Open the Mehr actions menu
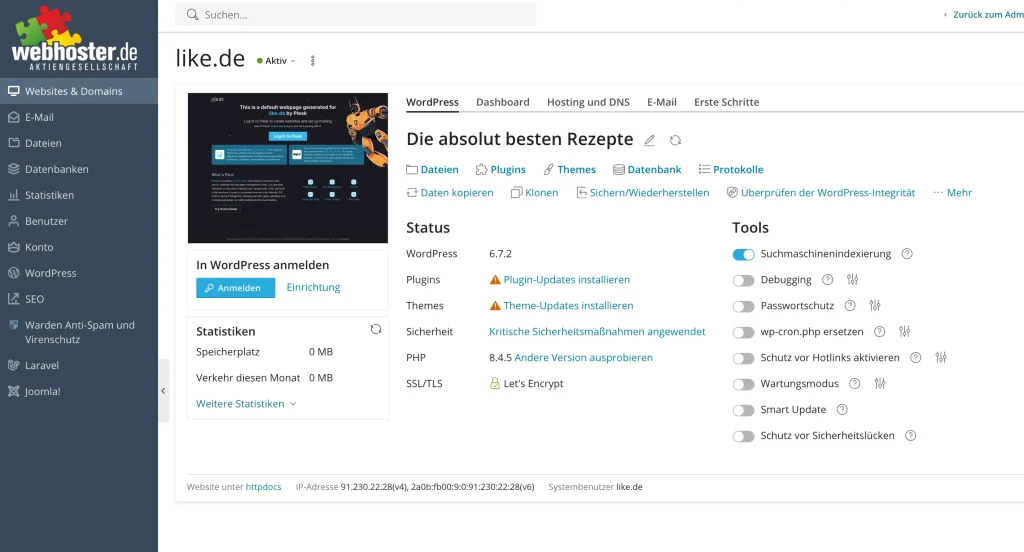Viewport: 1024px width, 552px height. [x=953, y=193]
